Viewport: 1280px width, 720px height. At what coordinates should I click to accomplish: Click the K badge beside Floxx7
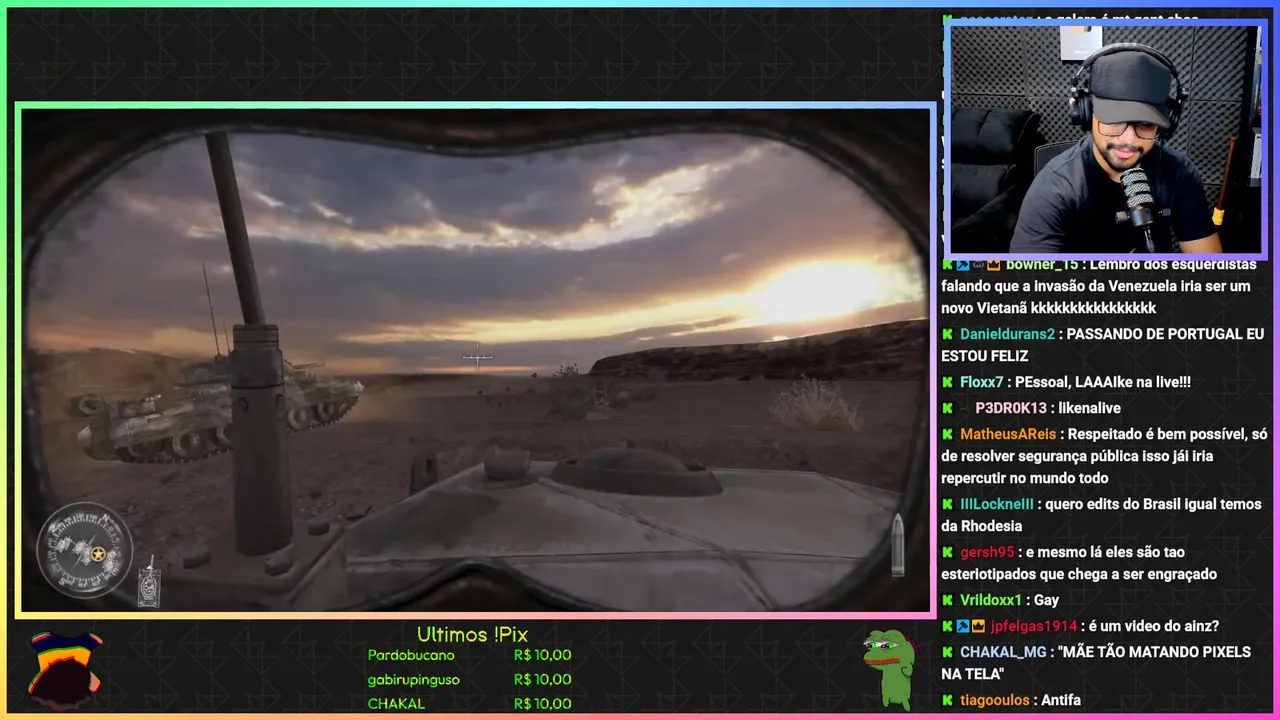947,382
